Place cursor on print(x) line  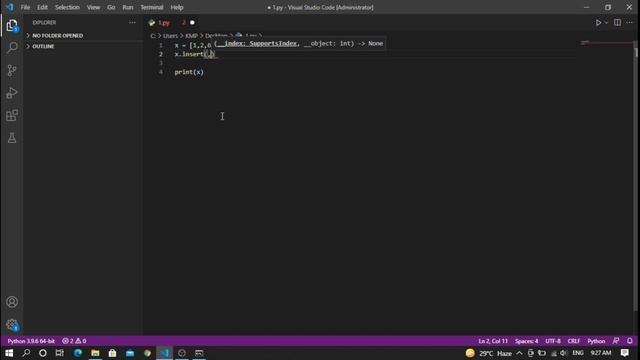pyautogui.click(x=189, y=72)
